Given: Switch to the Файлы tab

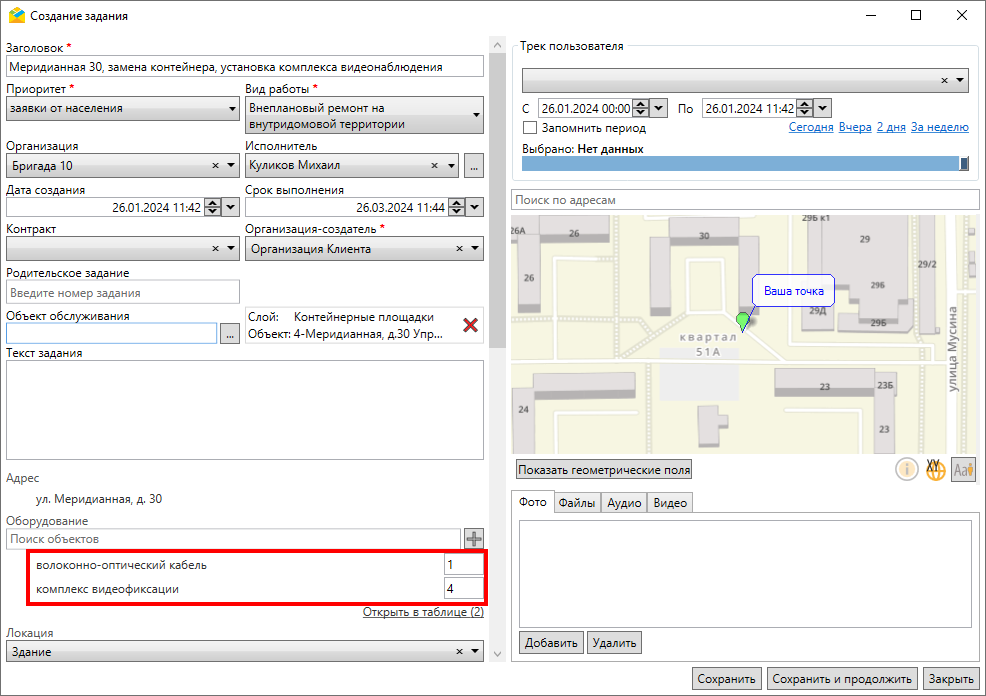Looking at the screenshot, I should click(577, 503).
